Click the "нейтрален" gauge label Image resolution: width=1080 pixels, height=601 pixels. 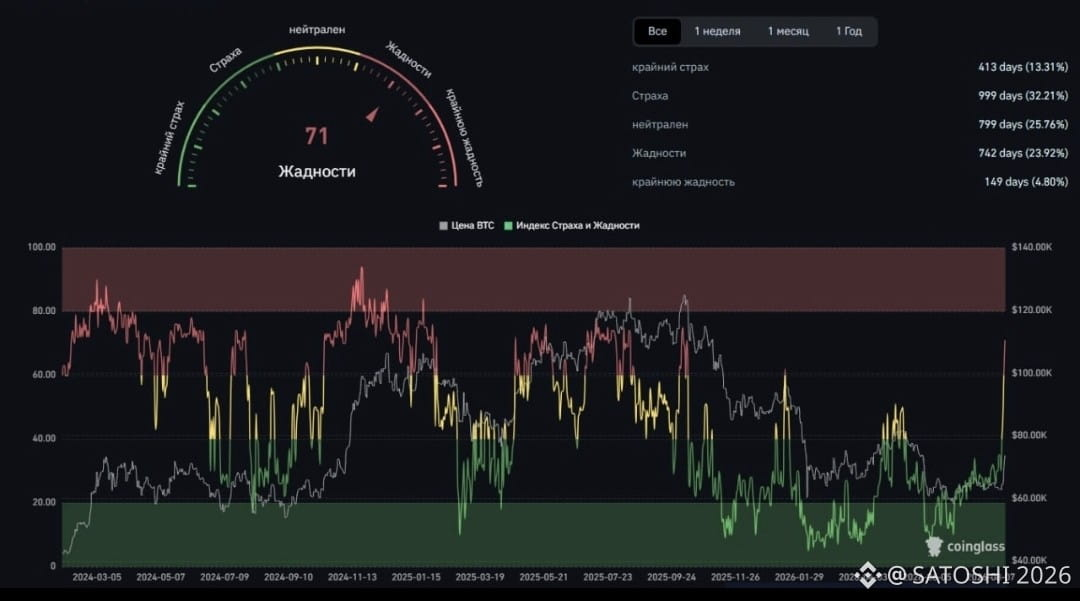pos(317,30)
